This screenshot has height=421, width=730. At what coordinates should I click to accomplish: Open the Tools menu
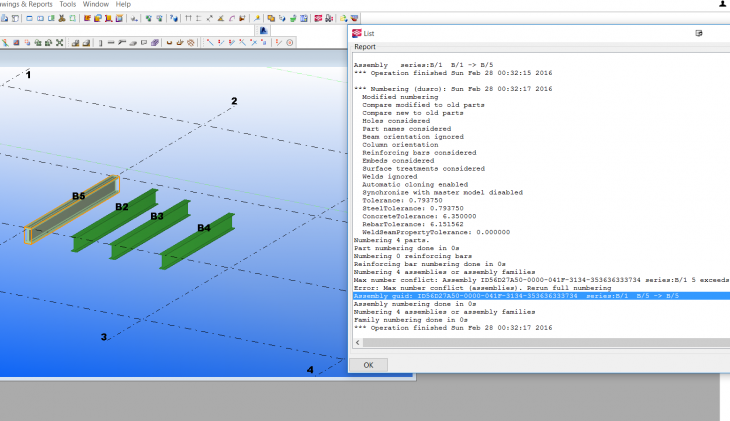click(67, 4)
